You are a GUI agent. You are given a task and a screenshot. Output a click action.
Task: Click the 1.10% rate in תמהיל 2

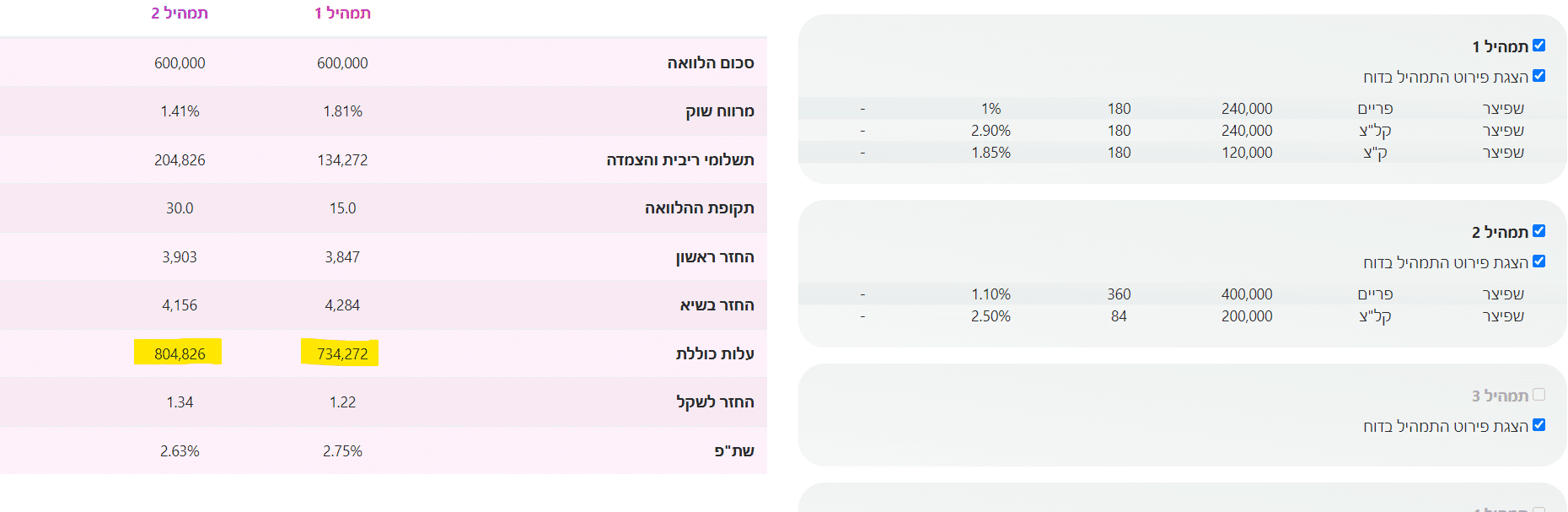[x=991, y=294]
